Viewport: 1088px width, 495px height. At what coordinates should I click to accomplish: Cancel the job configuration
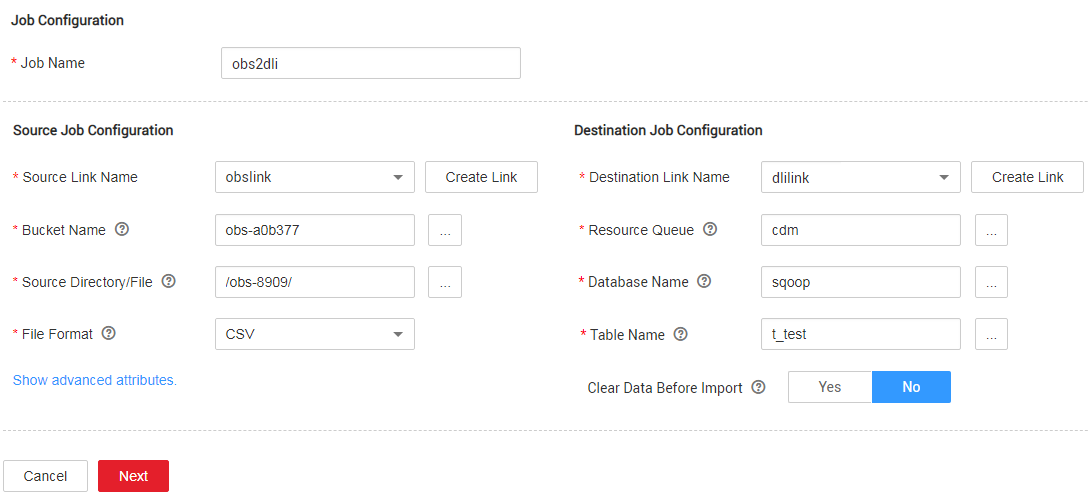(46, 476)
